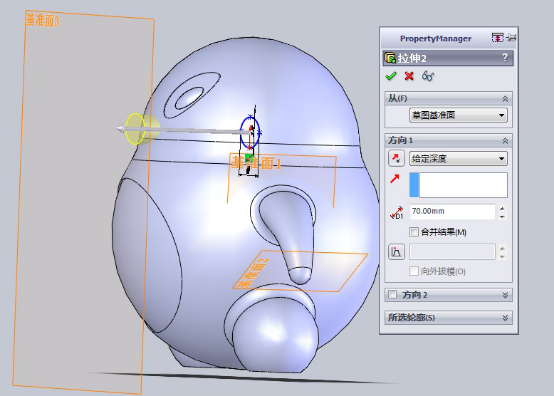The image size is (554, 396).
Task: Click the draft on/off icon
Action: 396,252
